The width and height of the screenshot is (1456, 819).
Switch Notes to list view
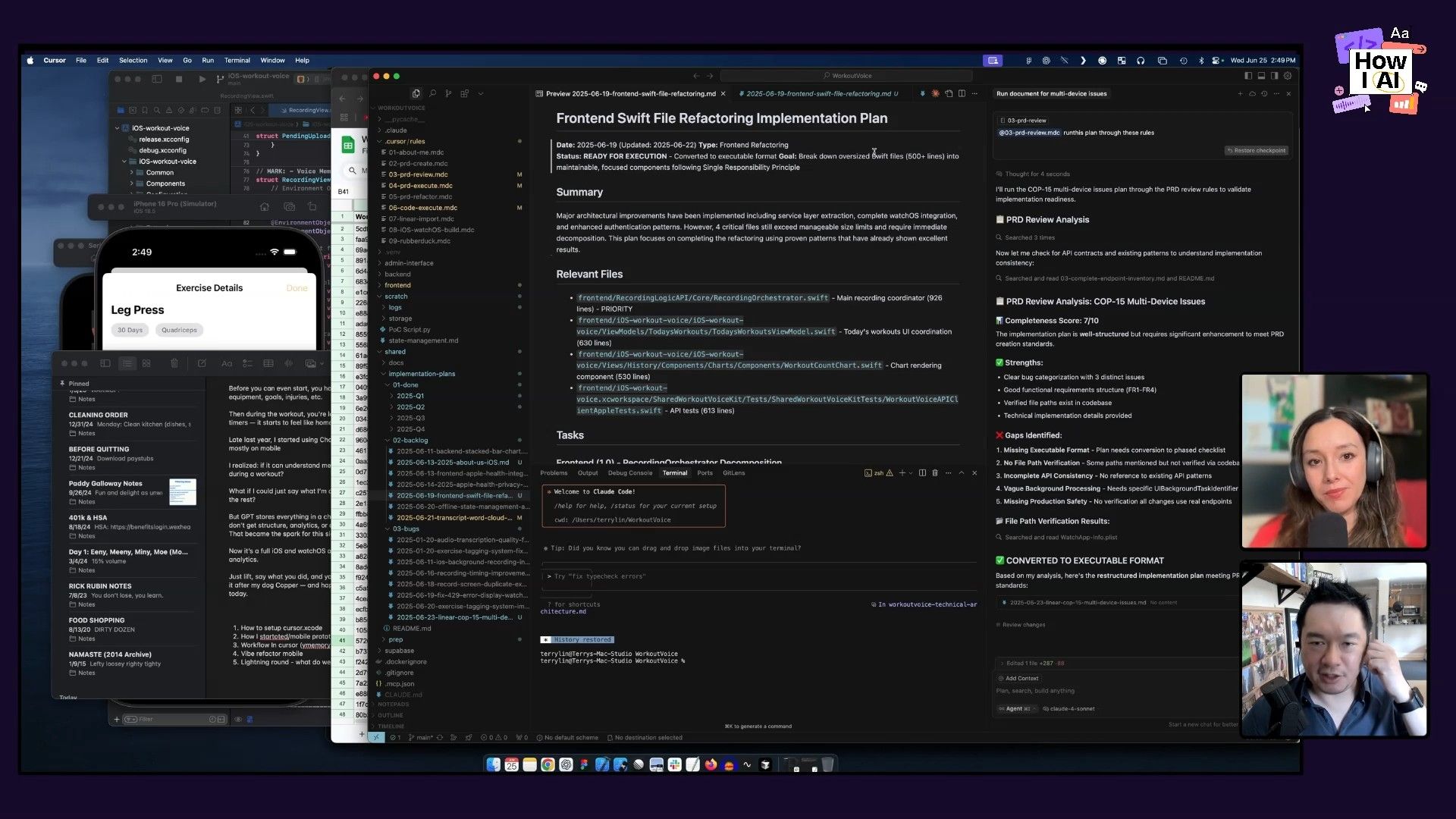127,363
